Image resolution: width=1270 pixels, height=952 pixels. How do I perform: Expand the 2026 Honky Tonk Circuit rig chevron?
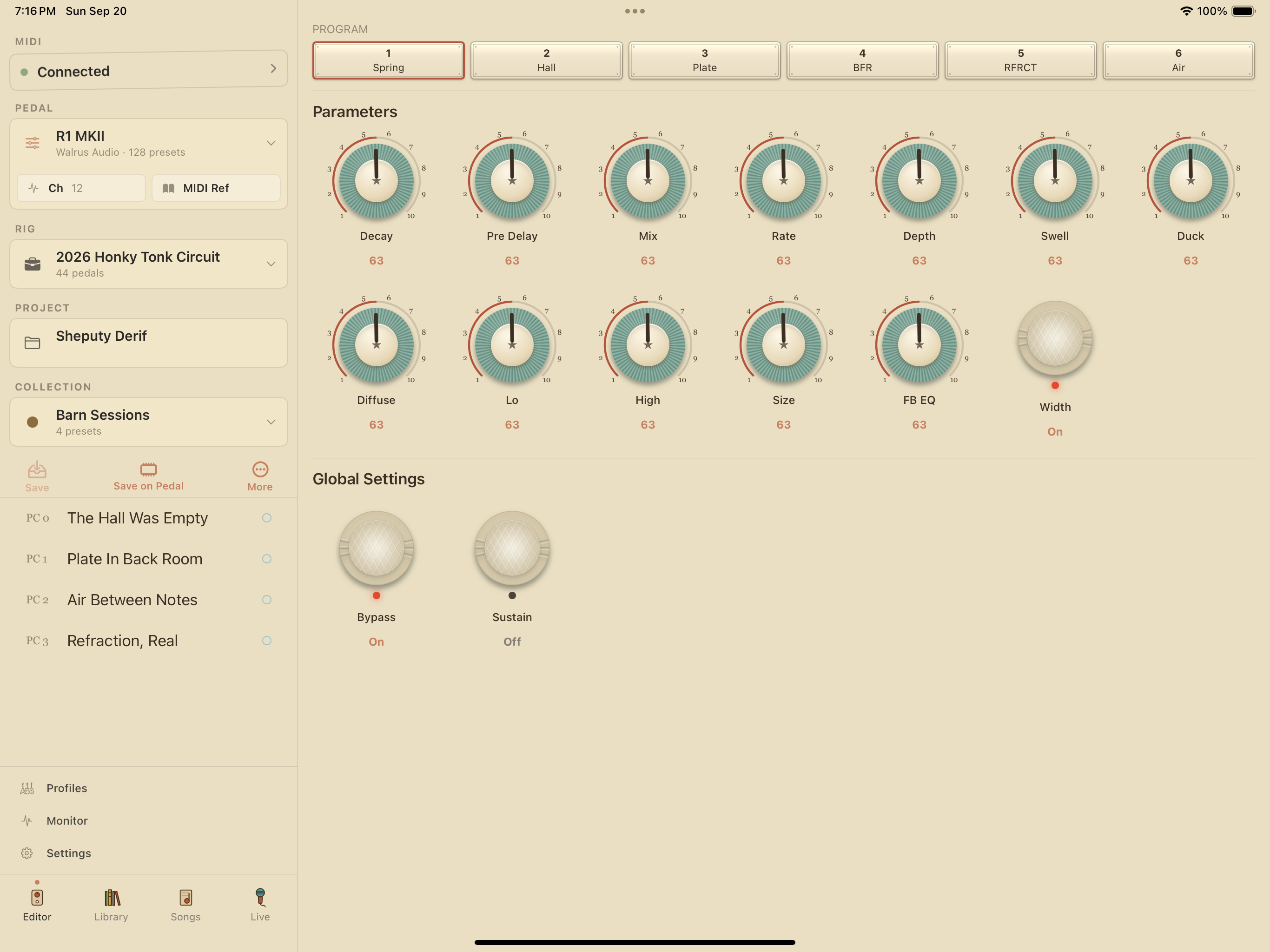(x=271, y=264)
